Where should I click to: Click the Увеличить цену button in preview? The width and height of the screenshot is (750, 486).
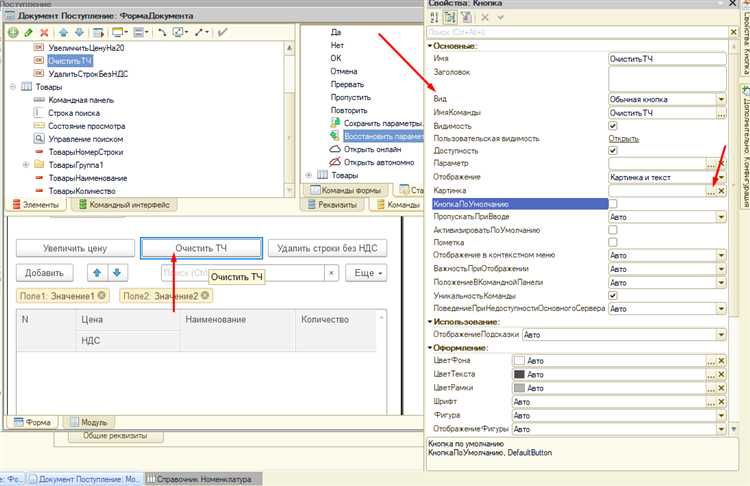(x=75, y=248)
